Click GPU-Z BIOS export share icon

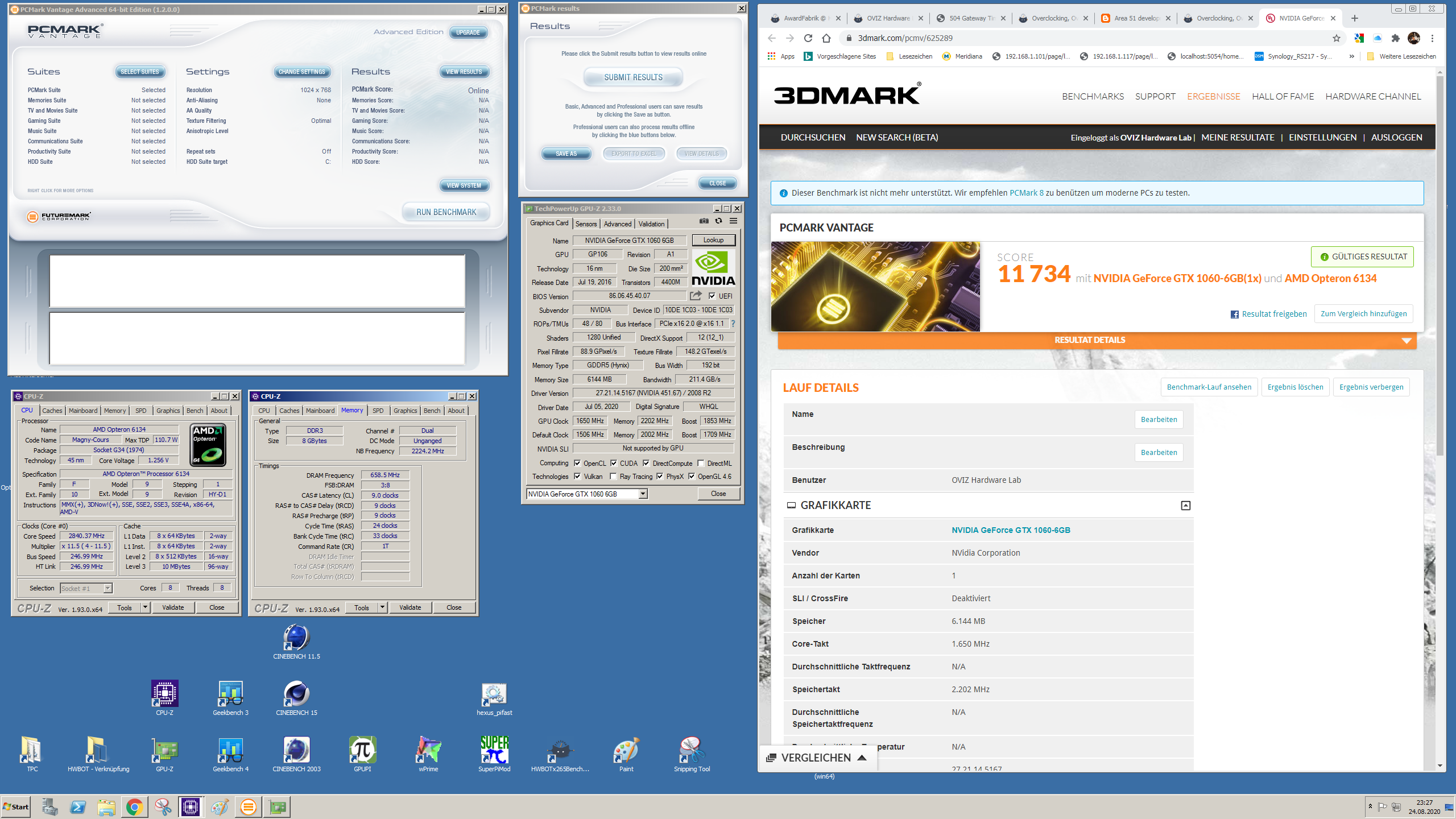pyautogui.click(x=696, y=296)
